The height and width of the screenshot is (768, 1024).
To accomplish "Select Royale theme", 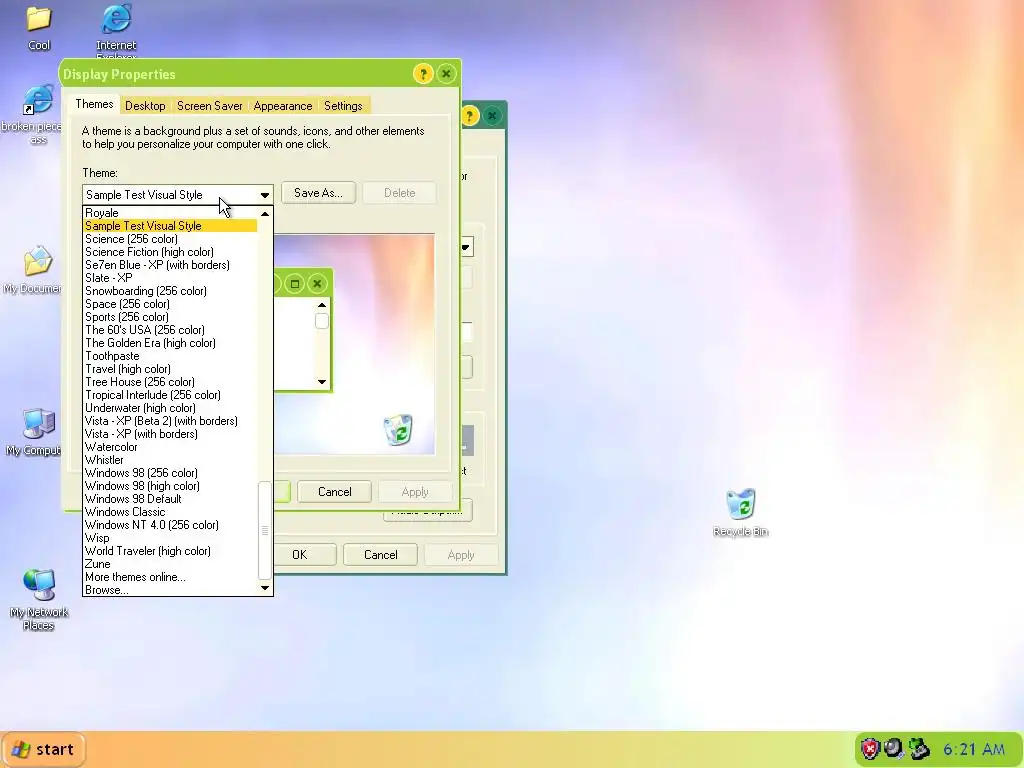I will pos(170,213).
